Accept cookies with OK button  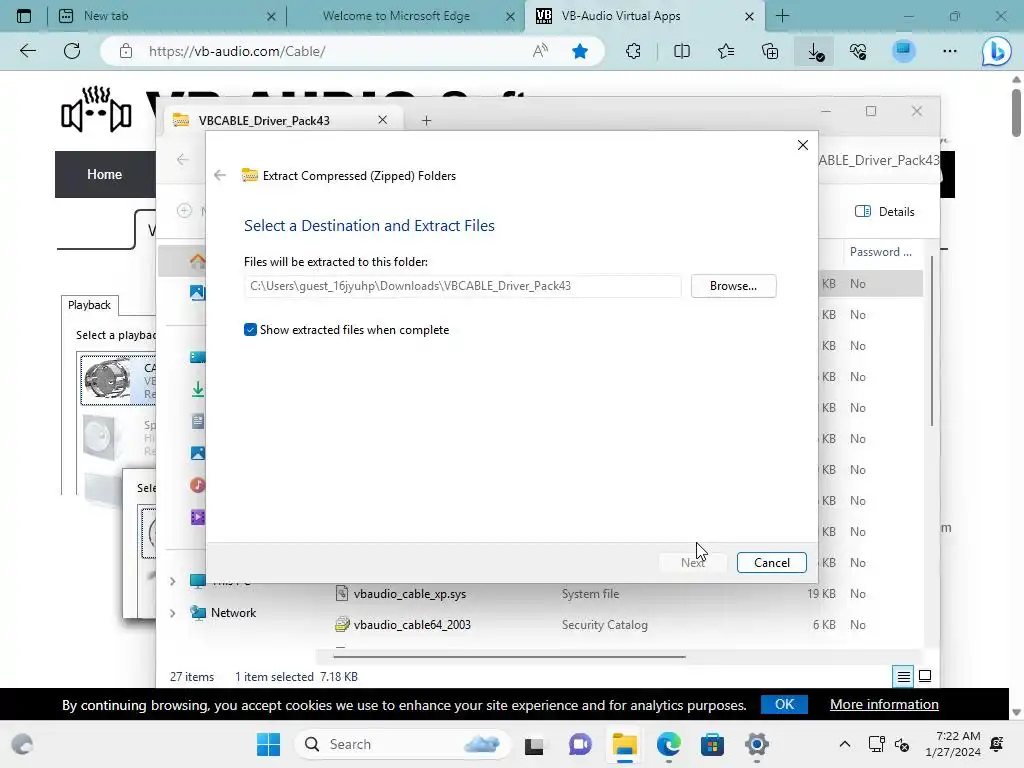(x=784, y=704)
